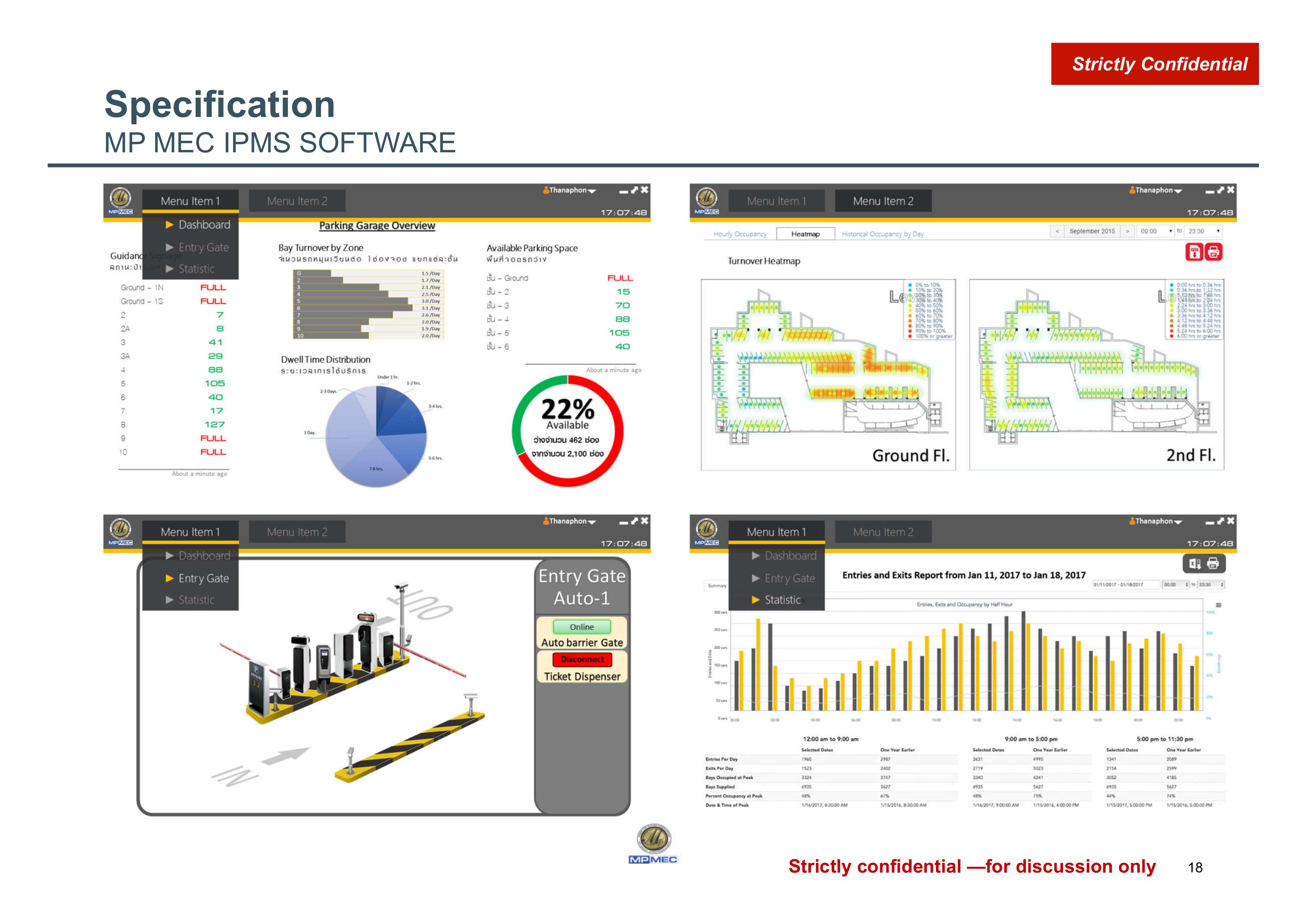Close the Parking Garage Overview window
Screen dimensions: 1307x924
[x=644, y=190]
